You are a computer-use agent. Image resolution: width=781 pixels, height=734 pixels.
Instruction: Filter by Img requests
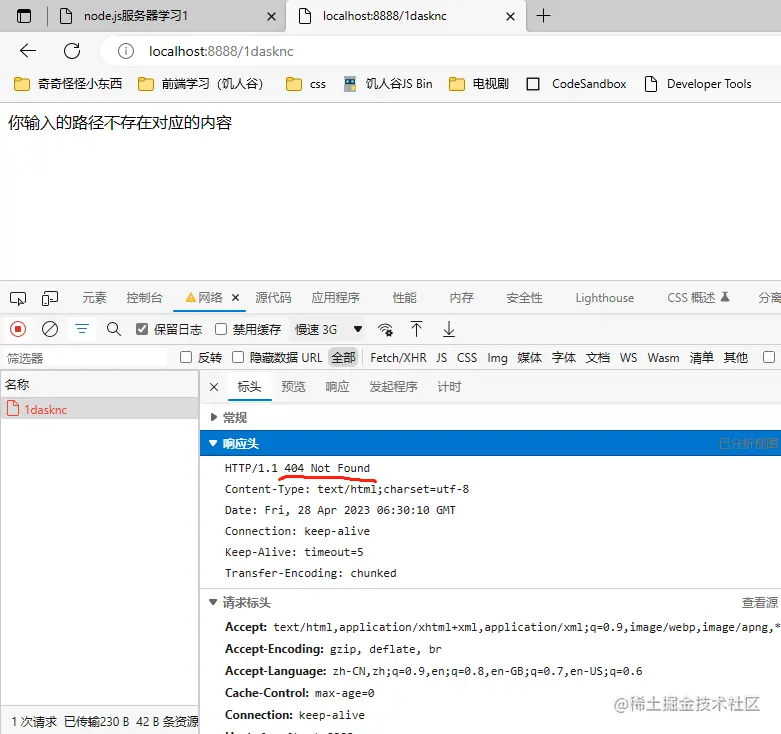point(497,358)
